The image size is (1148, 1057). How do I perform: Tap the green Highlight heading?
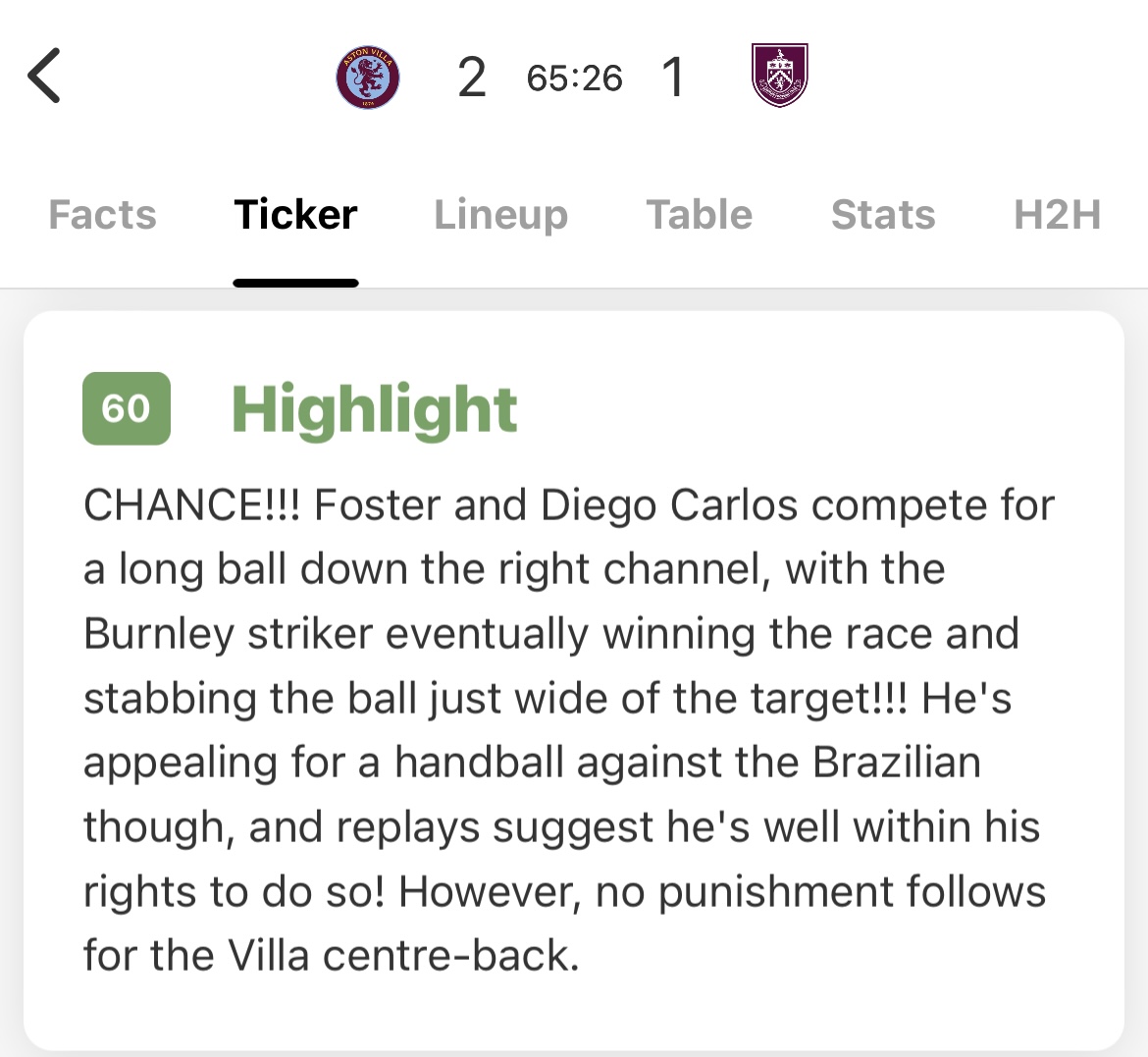point(374,410)
